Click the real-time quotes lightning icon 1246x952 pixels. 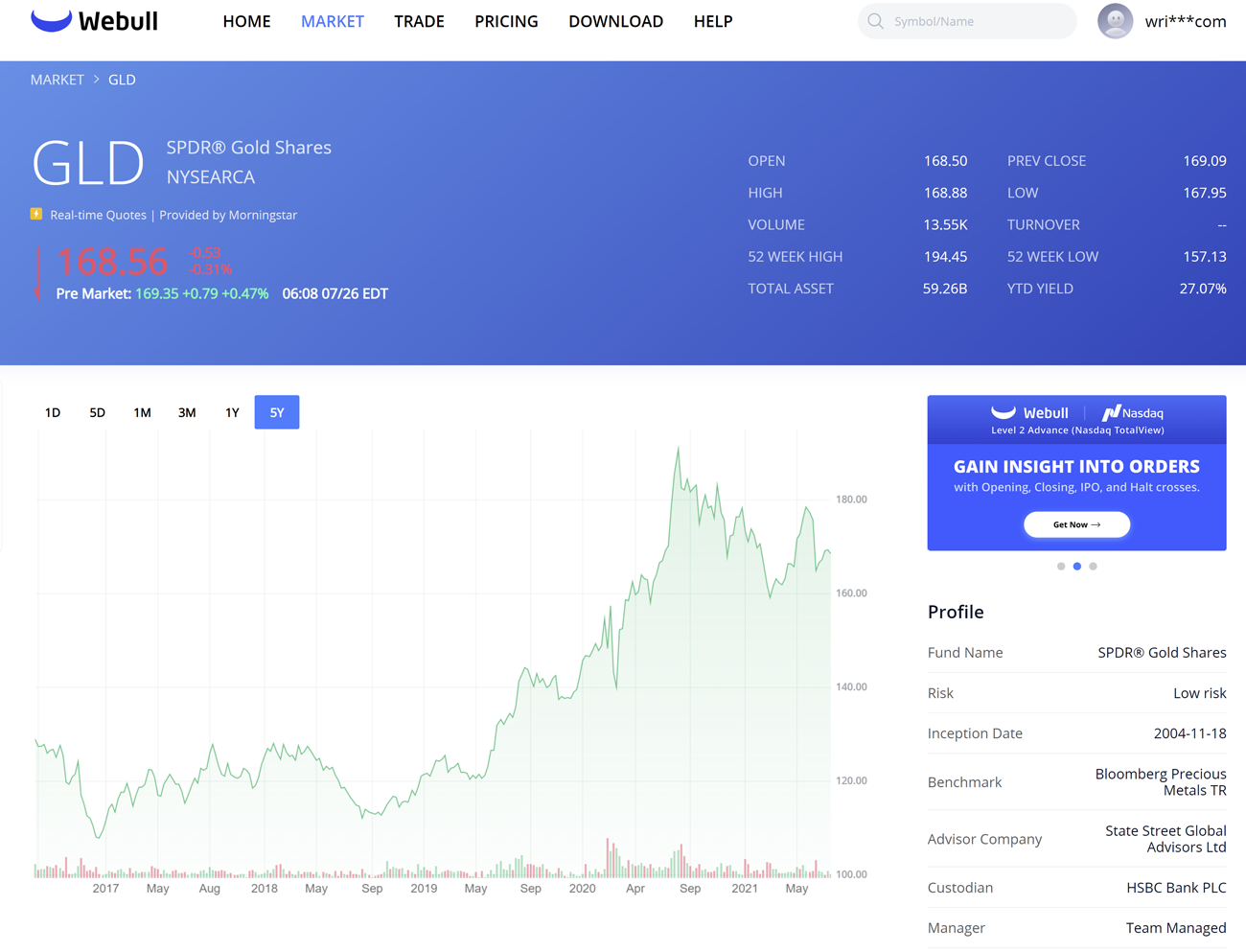[x=36, y=214]
